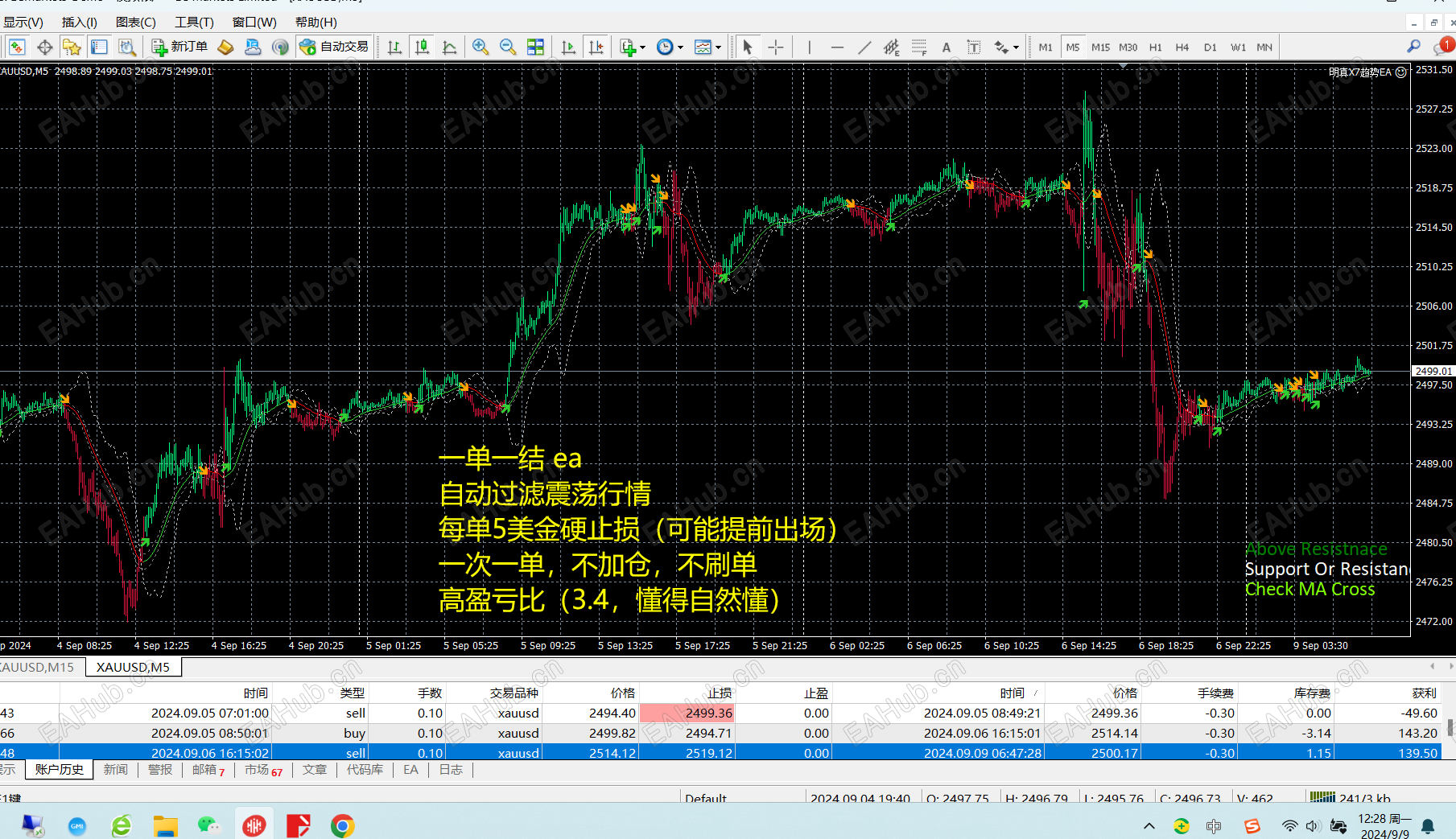The height and width of the screenshot is (839, 1456).
Task: Toggle the Data Window crosshair-target icon
Action: pyautogui.click(x=45, y=47)
